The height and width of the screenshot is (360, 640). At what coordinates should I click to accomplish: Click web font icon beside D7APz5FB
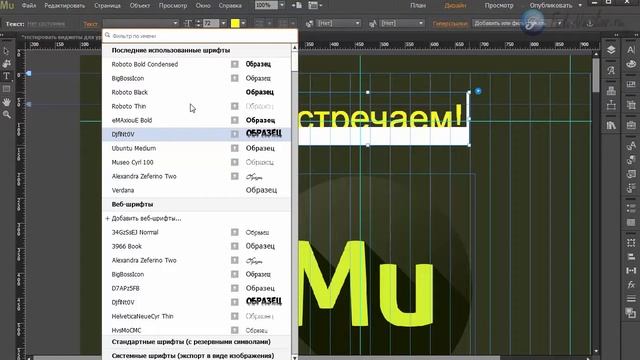point(234,288)
